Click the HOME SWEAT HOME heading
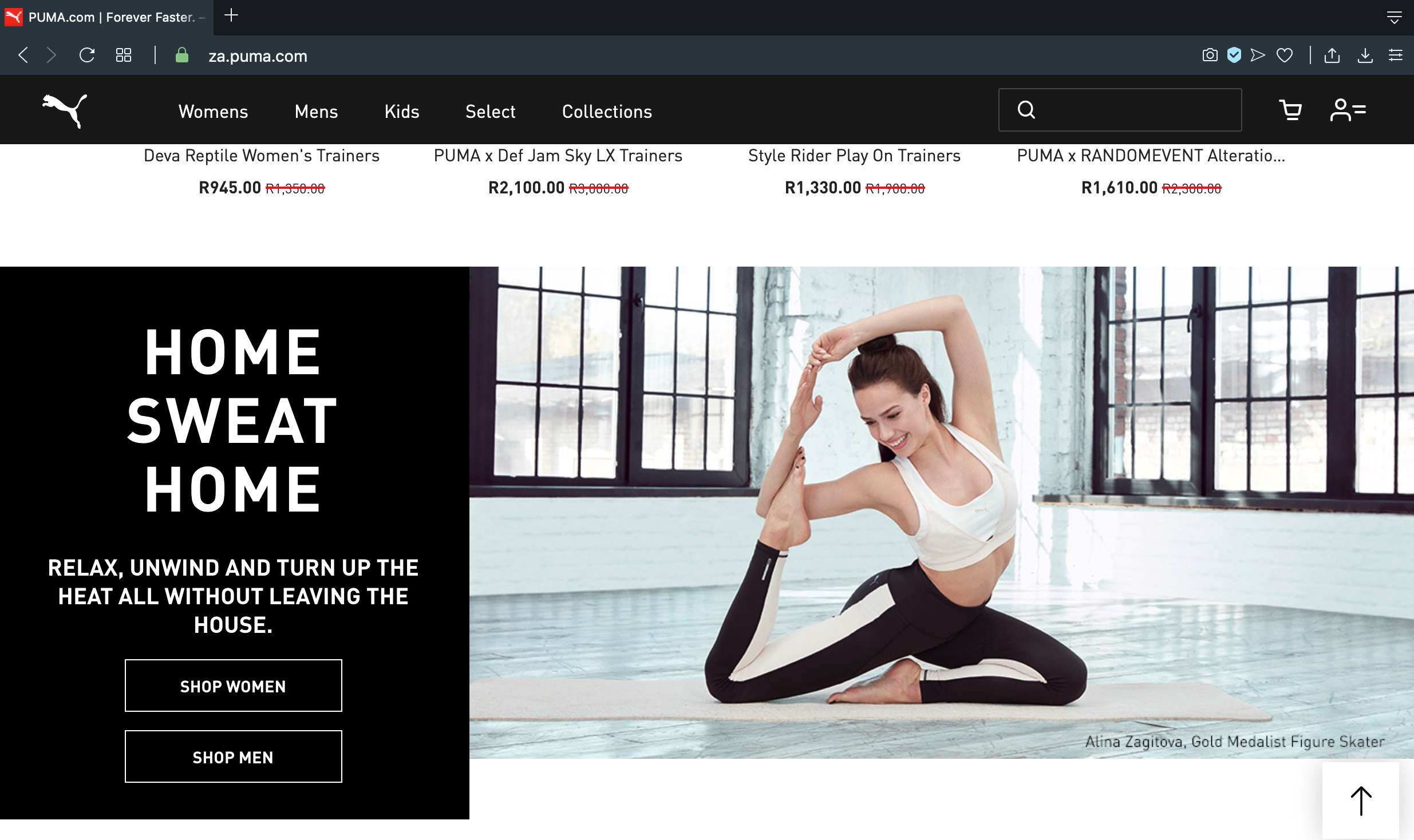 tap(232, 421)
